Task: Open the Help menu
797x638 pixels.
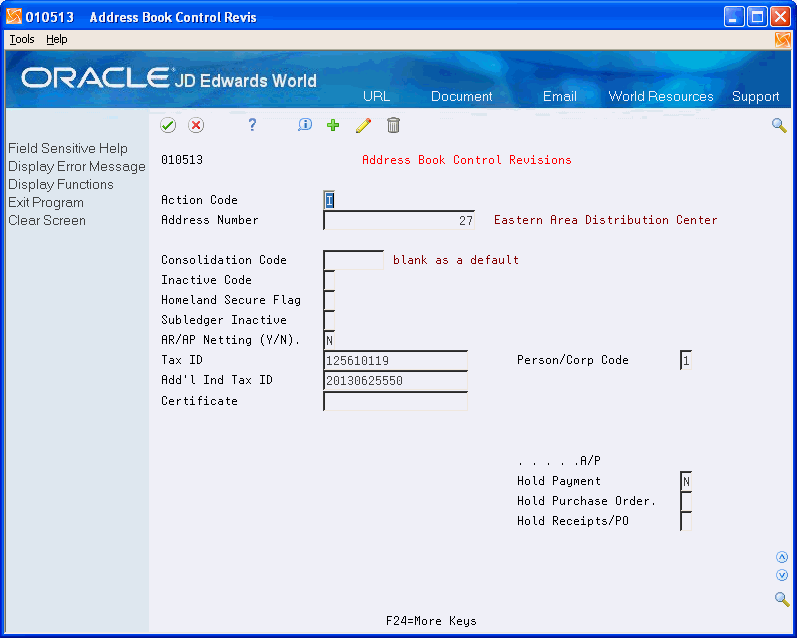Action: click(x=56, y=39)
